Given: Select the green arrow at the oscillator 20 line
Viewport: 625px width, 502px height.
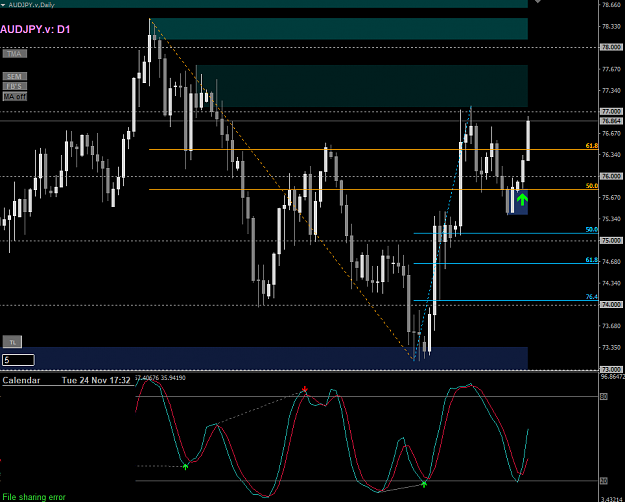Looking at the screenshot, I should click(x=424, y=484).
